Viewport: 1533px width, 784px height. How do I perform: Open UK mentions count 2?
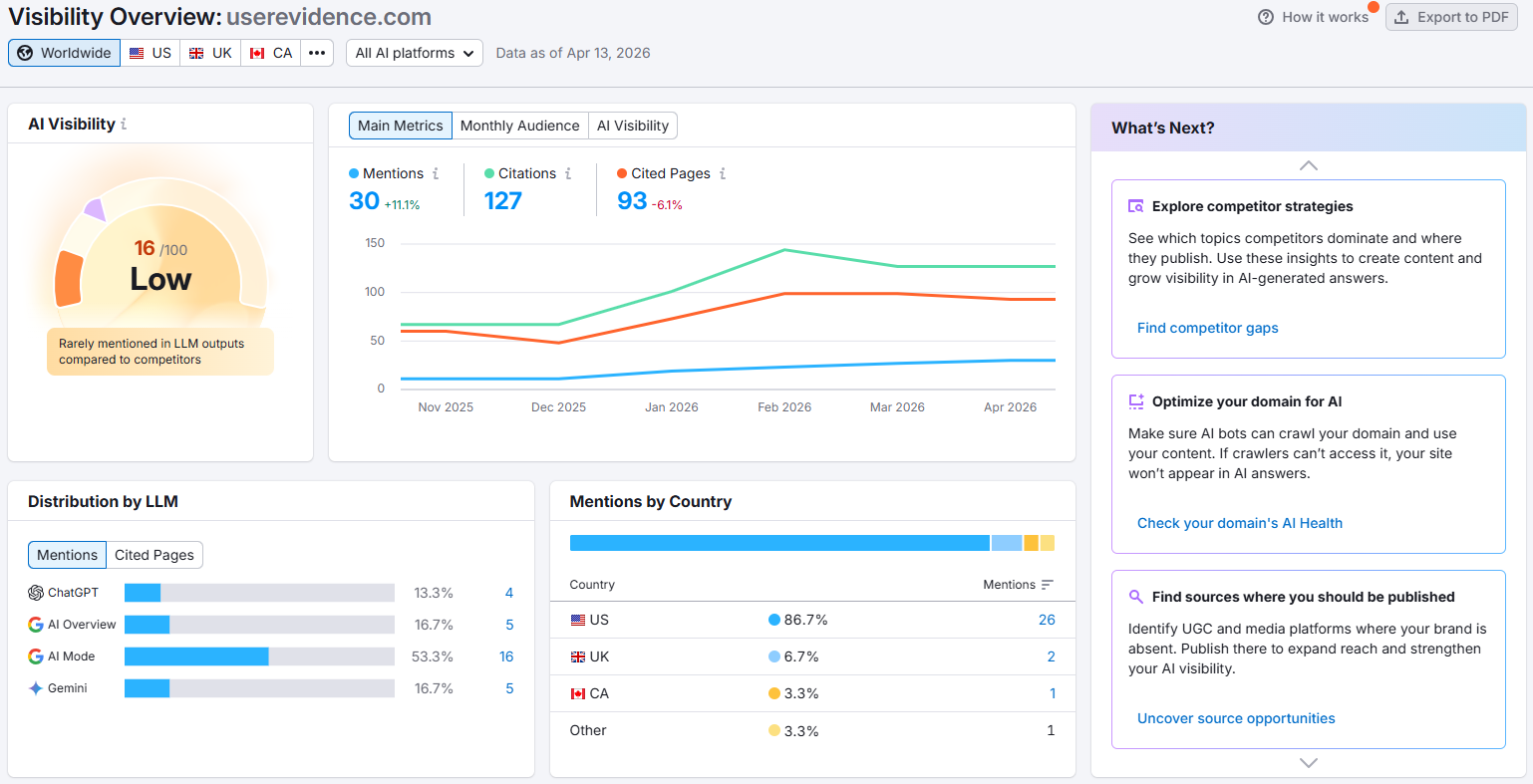coord(1051,656)
